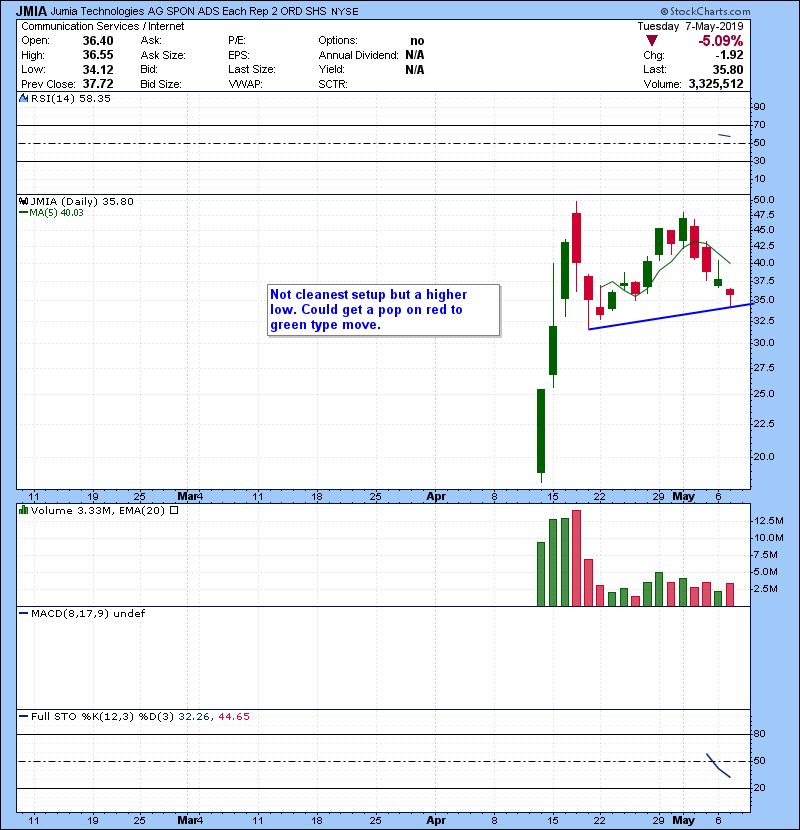800x830 pixels.
Task: Click the High value 36.55
Action: (98, 55)
